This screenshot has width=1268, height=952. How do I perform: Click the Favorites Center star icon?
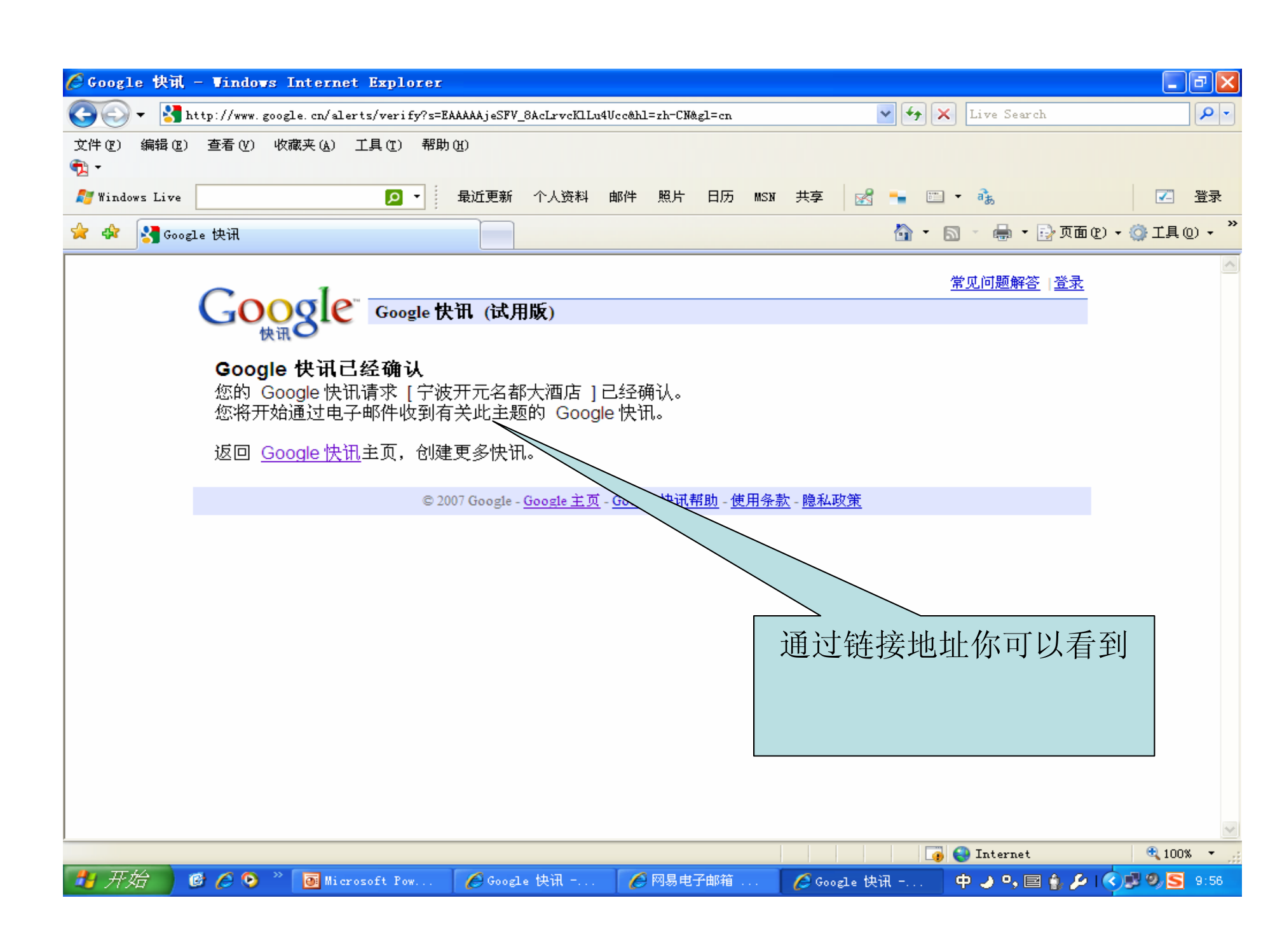click(80, 232)
